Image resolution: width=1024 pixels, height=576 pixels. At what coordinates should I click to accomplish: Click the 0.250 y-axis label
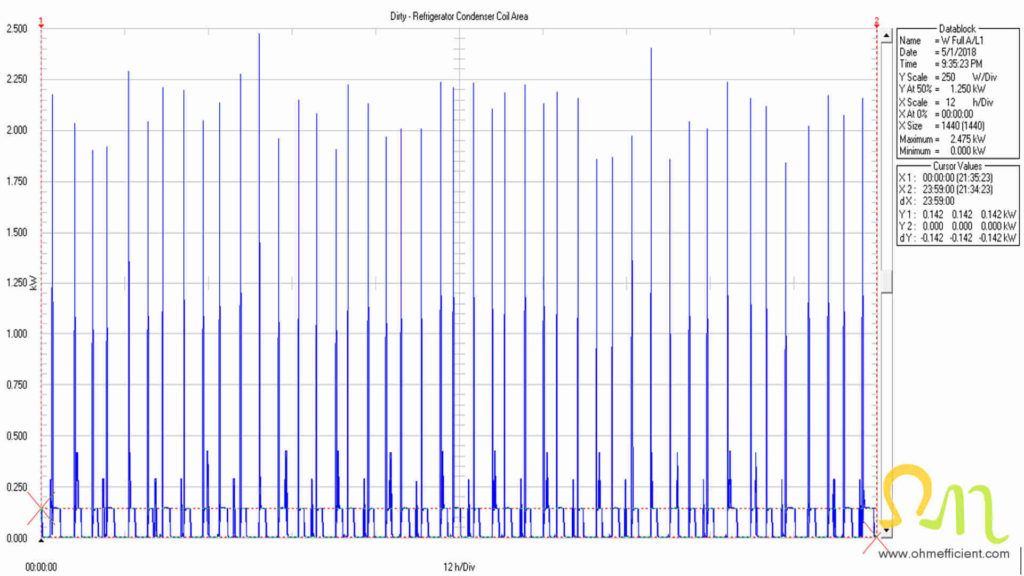tap(16, 487)
